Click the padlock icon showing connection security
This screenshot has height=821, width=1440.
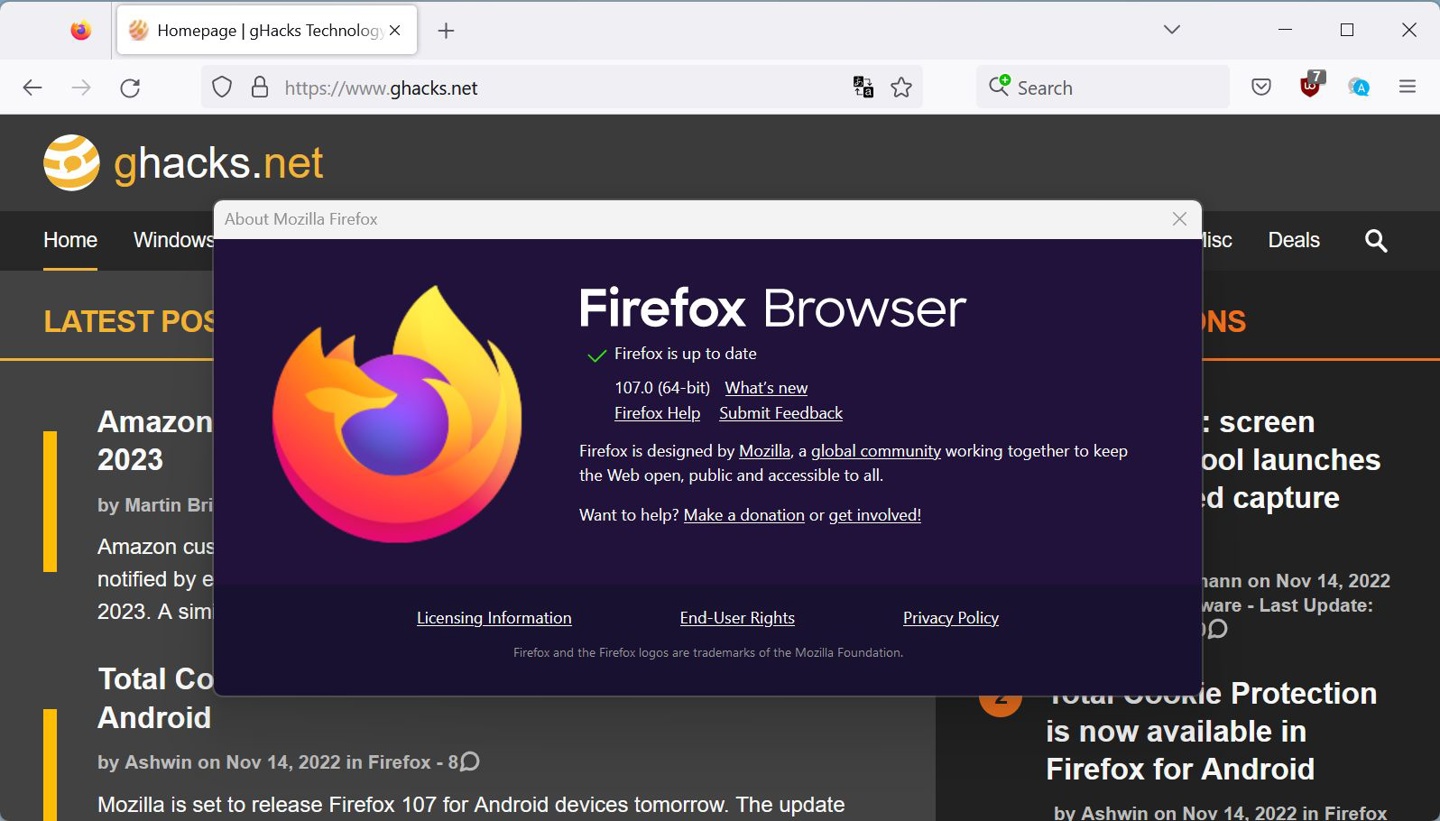[x=259, y=87]
